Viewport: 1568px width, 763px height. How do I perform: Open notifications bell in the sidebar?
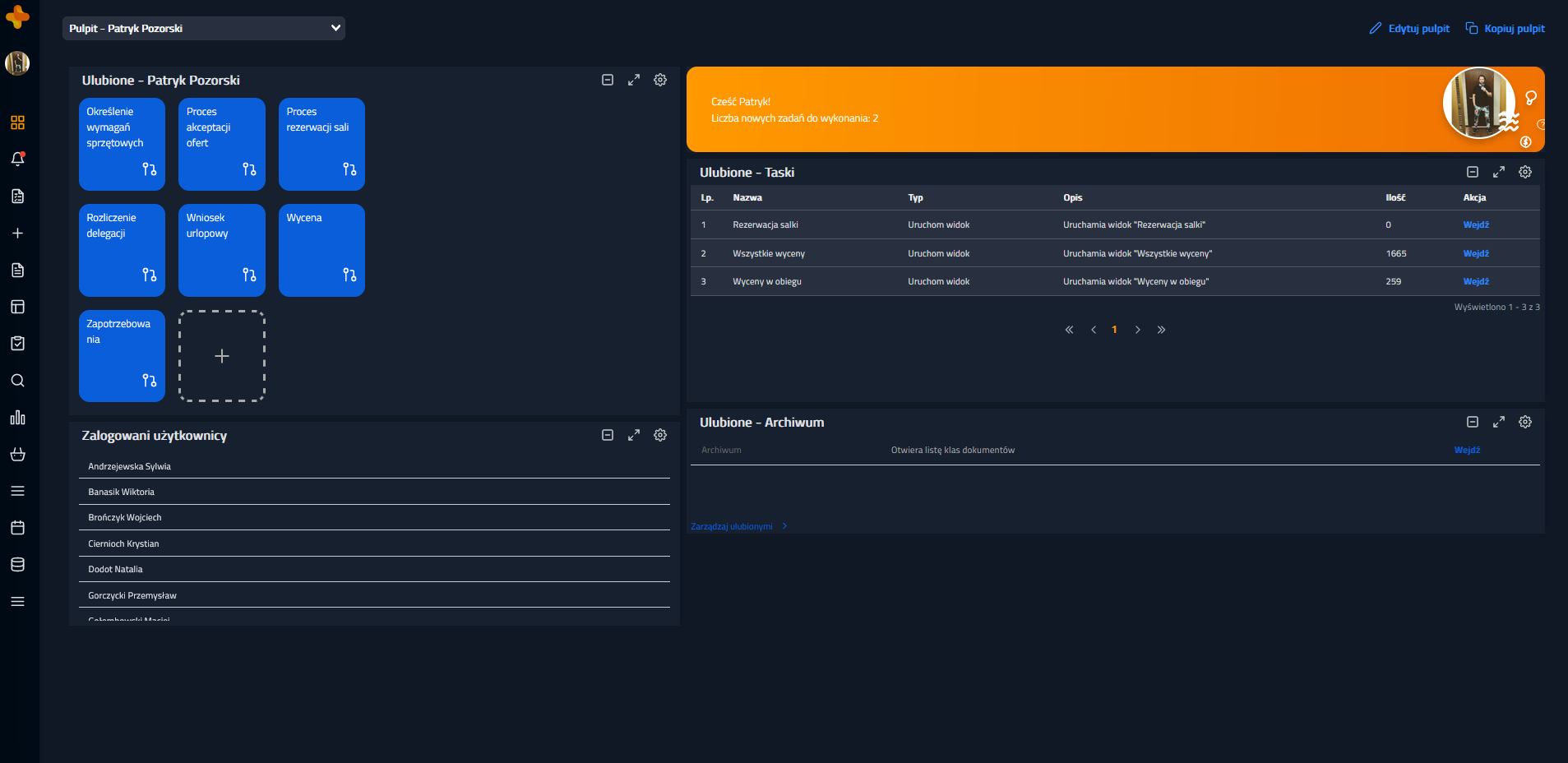pyautogui.click(x=17, y=159)
